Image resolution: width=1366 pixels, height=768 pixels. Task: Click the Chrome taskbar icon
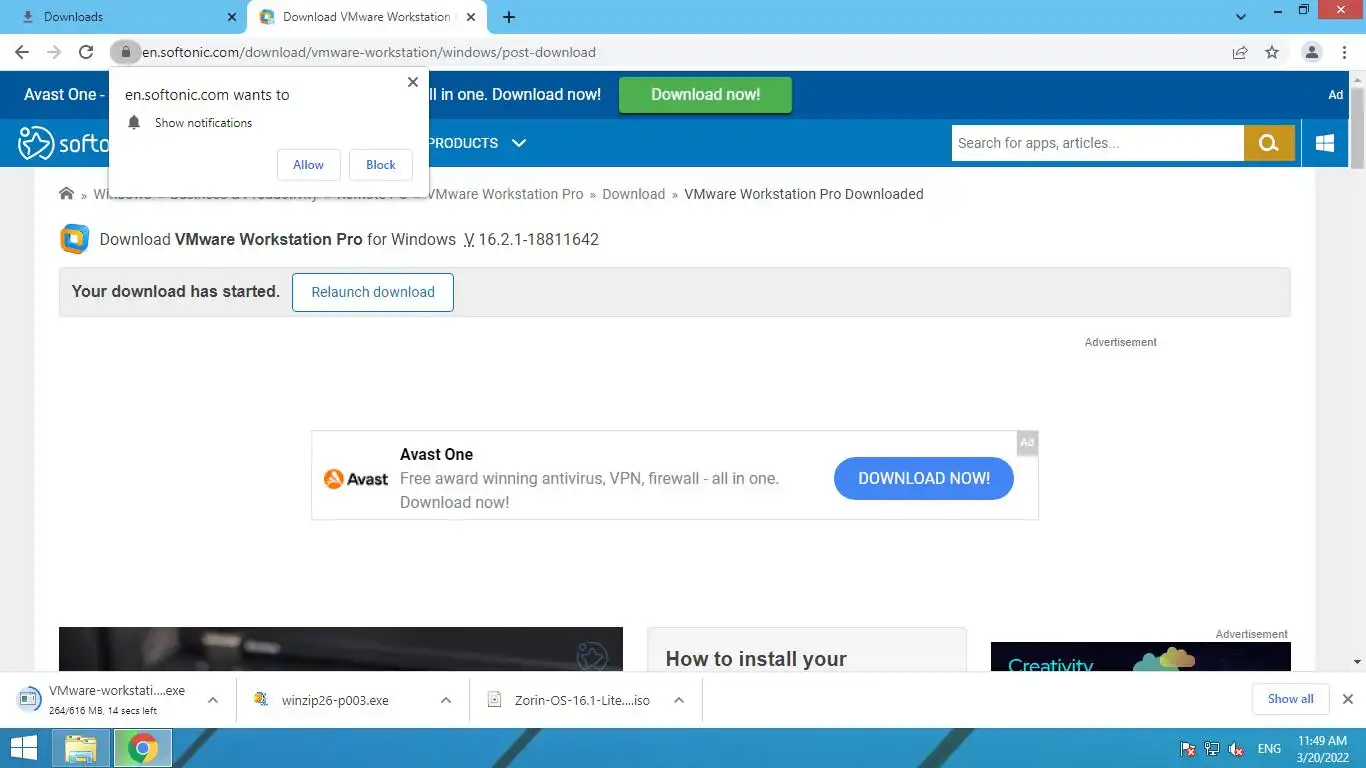point(143,748)
